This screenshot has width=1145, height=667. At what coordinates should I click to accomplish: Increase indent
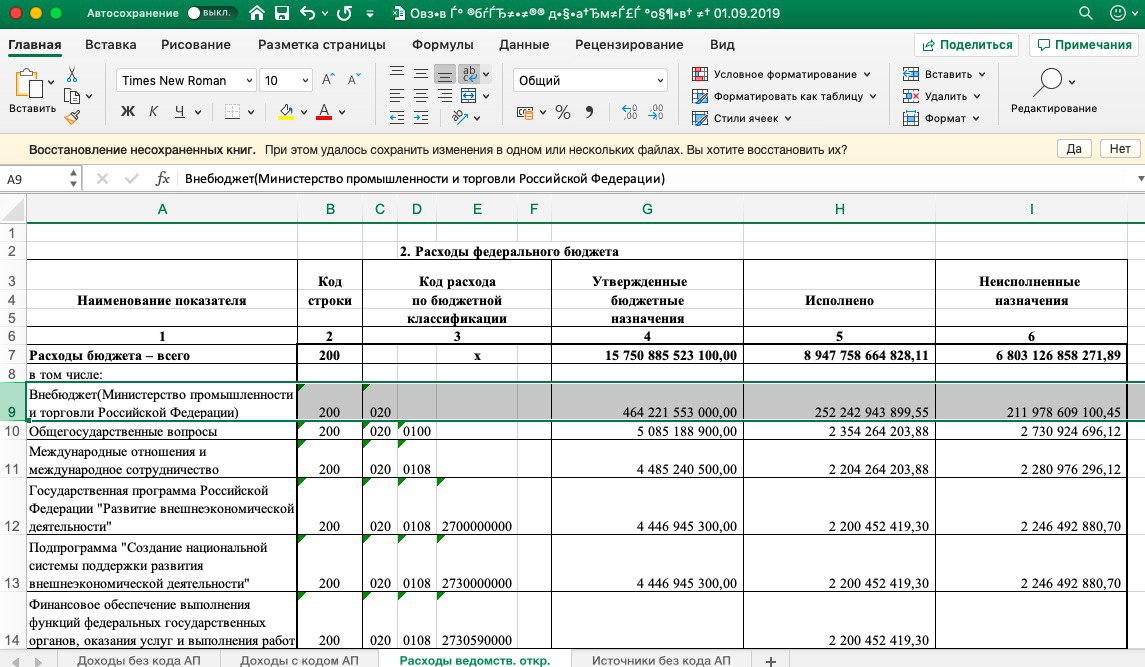pos(421,118)
